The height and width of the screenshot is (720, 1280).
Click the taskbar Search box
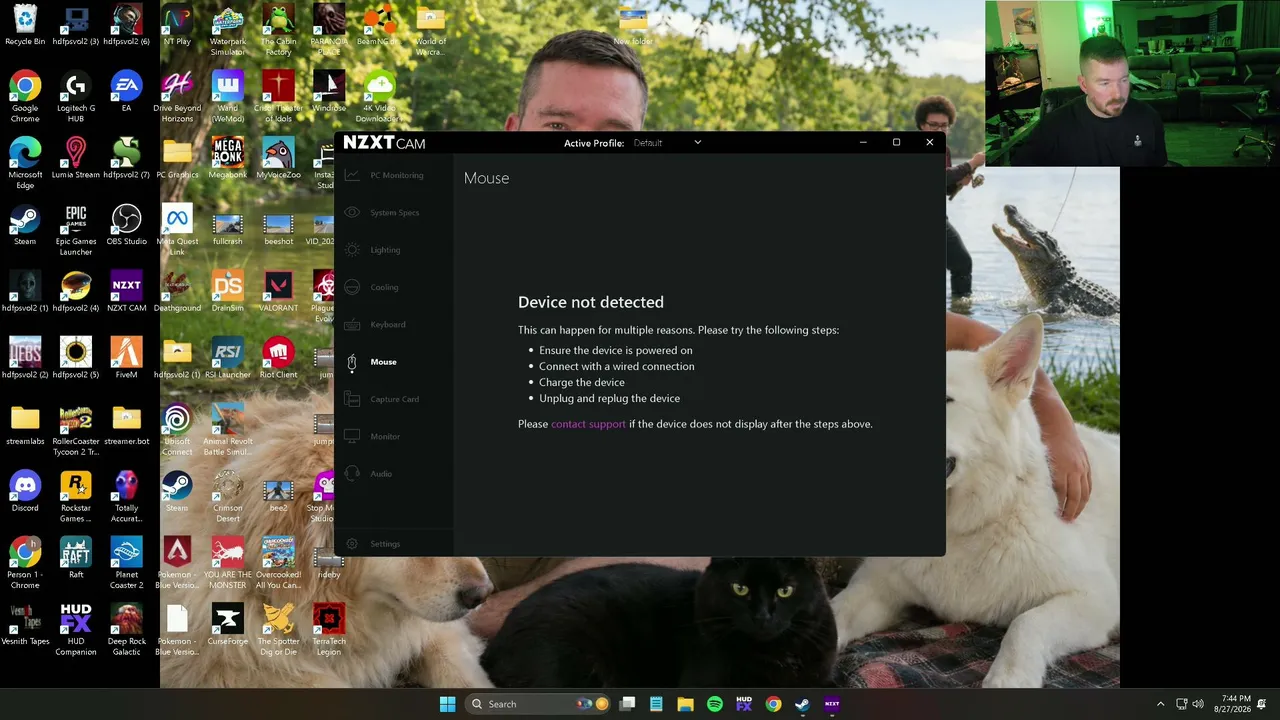538,704
